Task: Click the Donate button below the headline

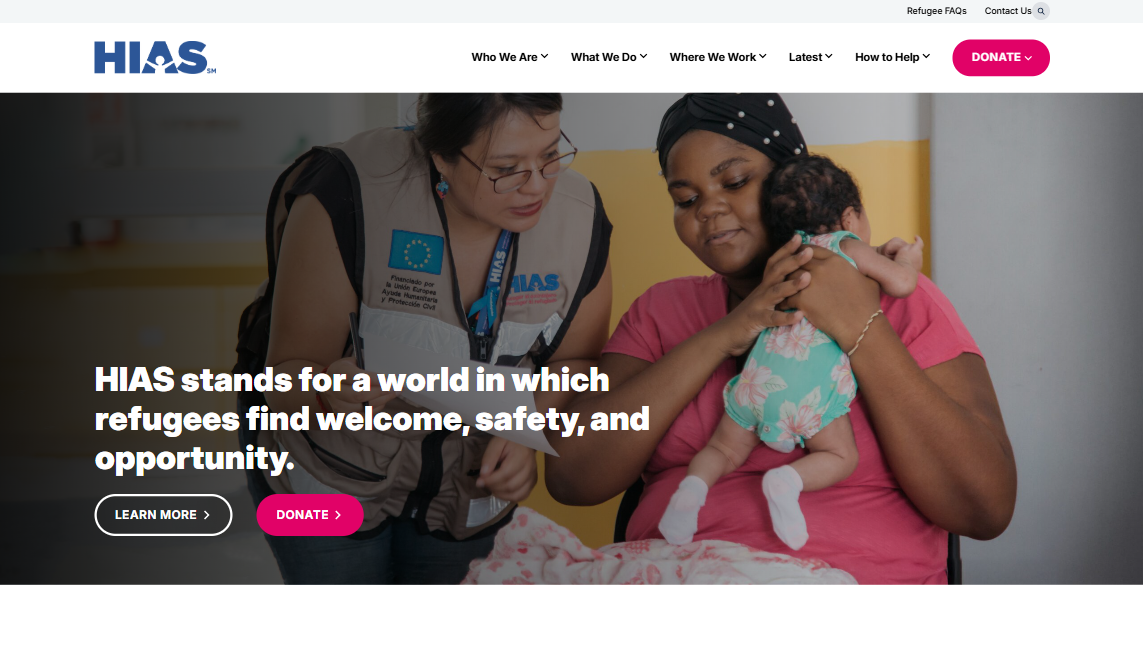Action: (310, 515)
